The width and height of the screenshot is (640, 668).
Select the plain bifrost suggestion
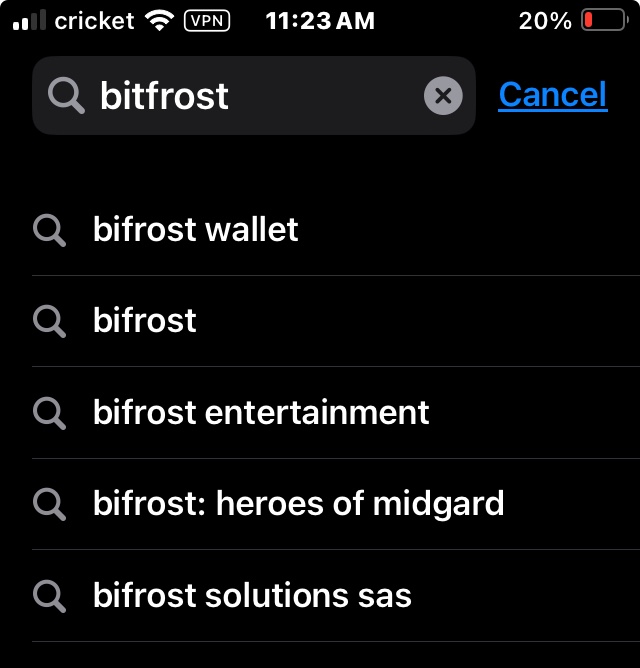pyautogui.click(x=336, y=321)
